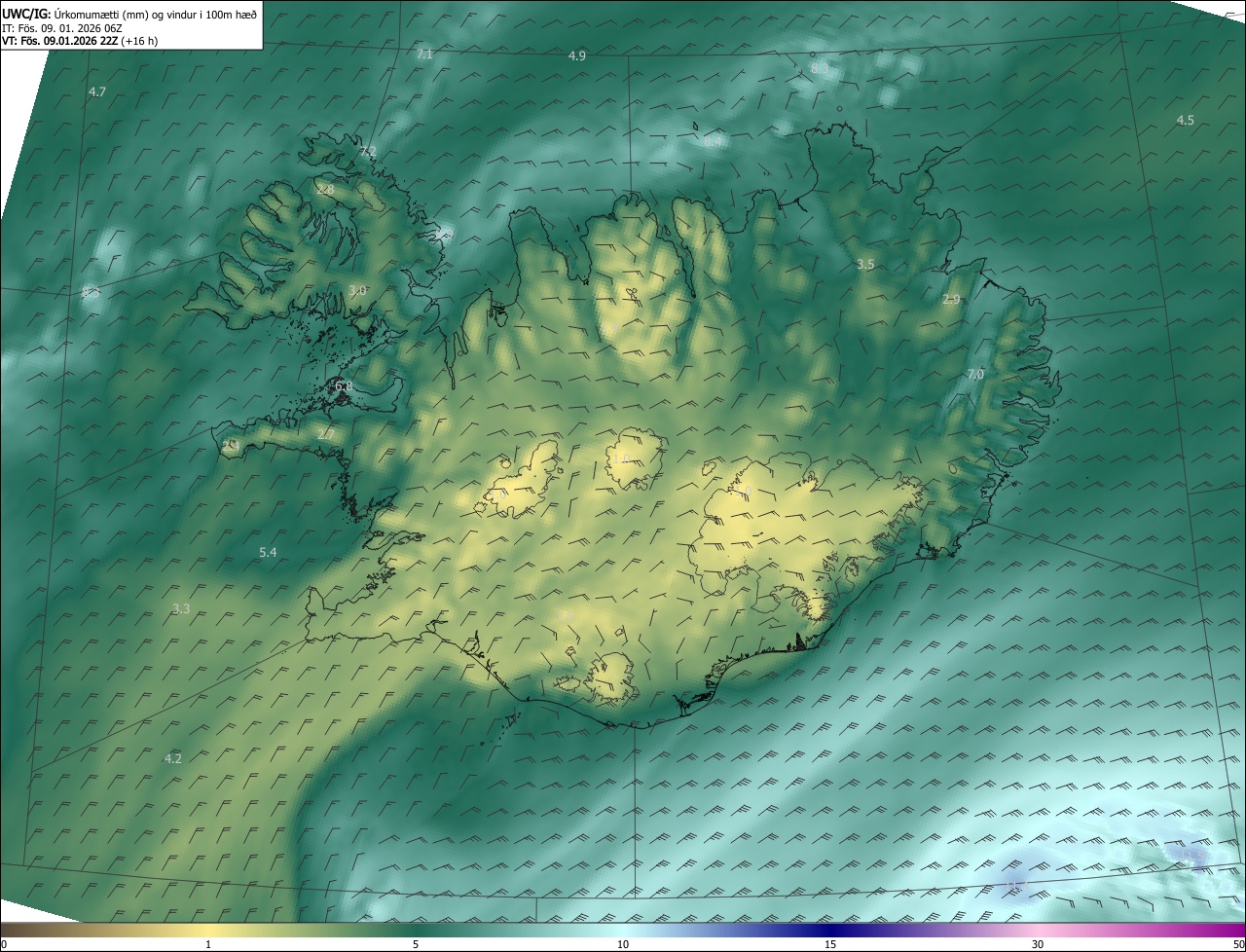Select the 6.8 value label
The width and height of the screenshot is (1246, 952).
coord(344,386)
